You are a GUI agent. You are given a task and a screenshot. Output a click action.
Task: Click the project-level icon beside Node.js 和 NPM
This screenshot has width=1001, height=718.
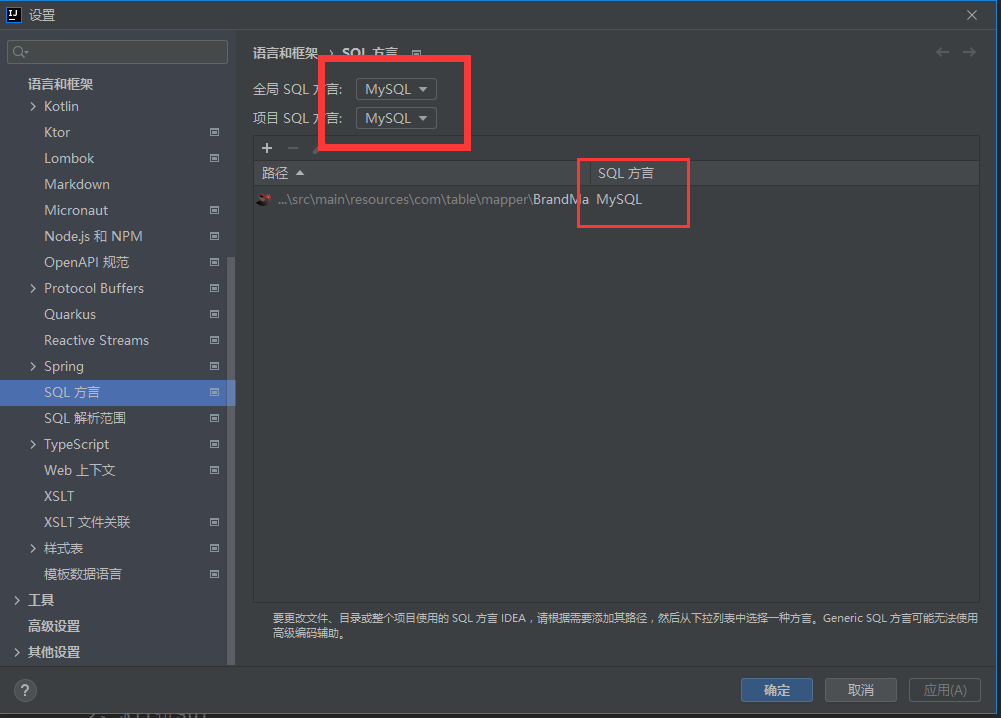[x=214, y=236]
